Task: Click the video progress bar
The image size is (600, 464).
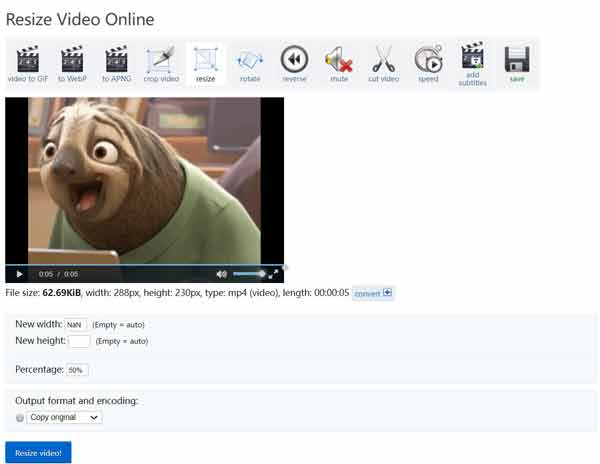Action: click(145, 265)
